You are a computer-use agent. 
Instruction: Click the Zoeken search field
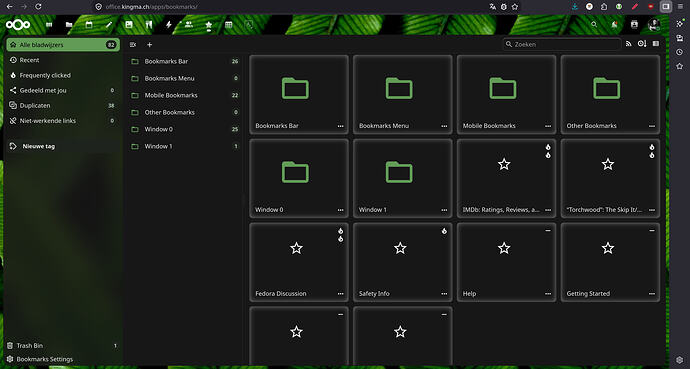click(562, 44)
